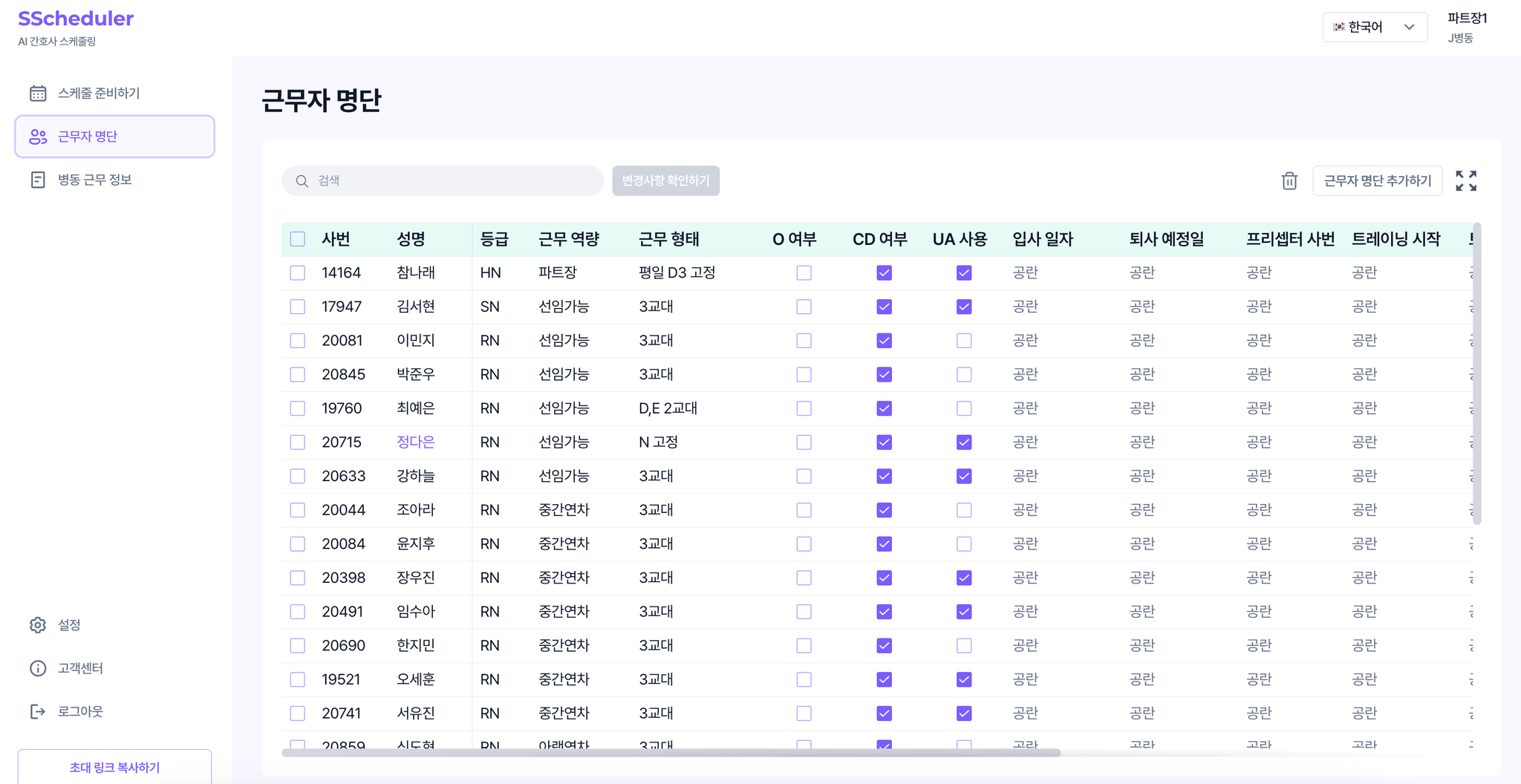The height and width of the screenshot is (784, 1521).
Task: Click 초대 링크 복사하기 button
Action: (114, 767)
